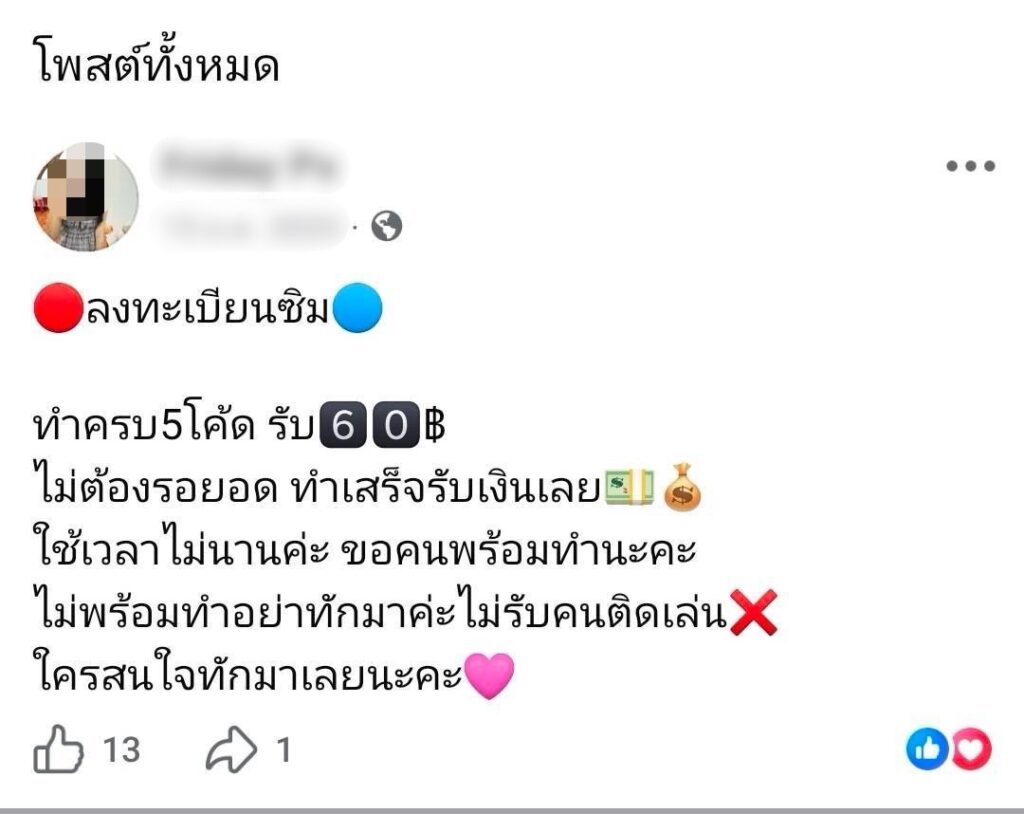Click the pink heart emoji
1024x814 pixels.
pyautogui.click(x=489, y=676)
